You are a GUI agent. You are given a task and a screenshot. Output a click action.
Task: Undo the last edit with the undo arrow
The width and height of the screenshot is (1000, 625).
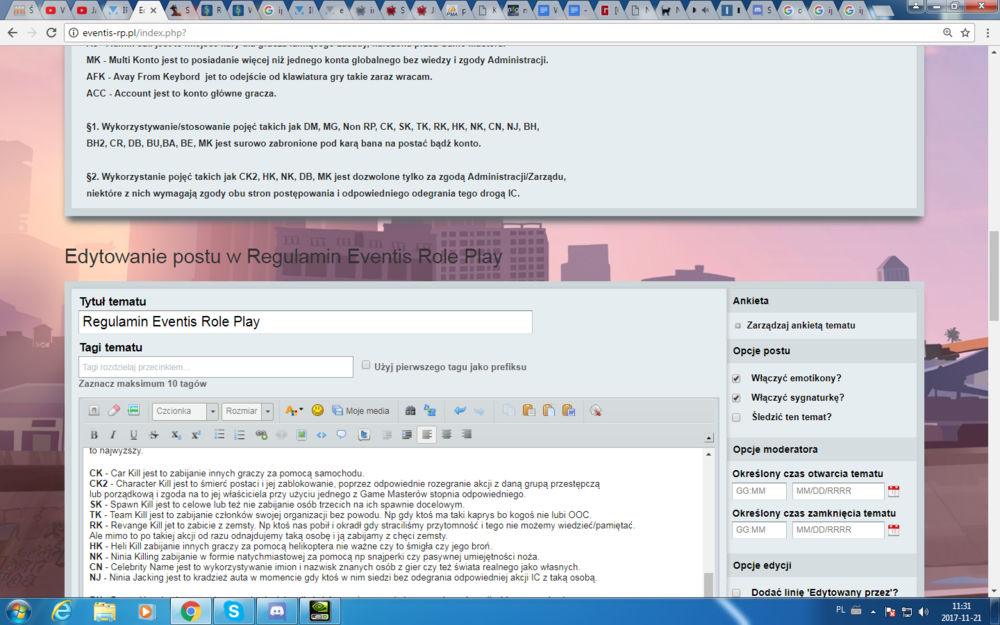coord(460,411)
